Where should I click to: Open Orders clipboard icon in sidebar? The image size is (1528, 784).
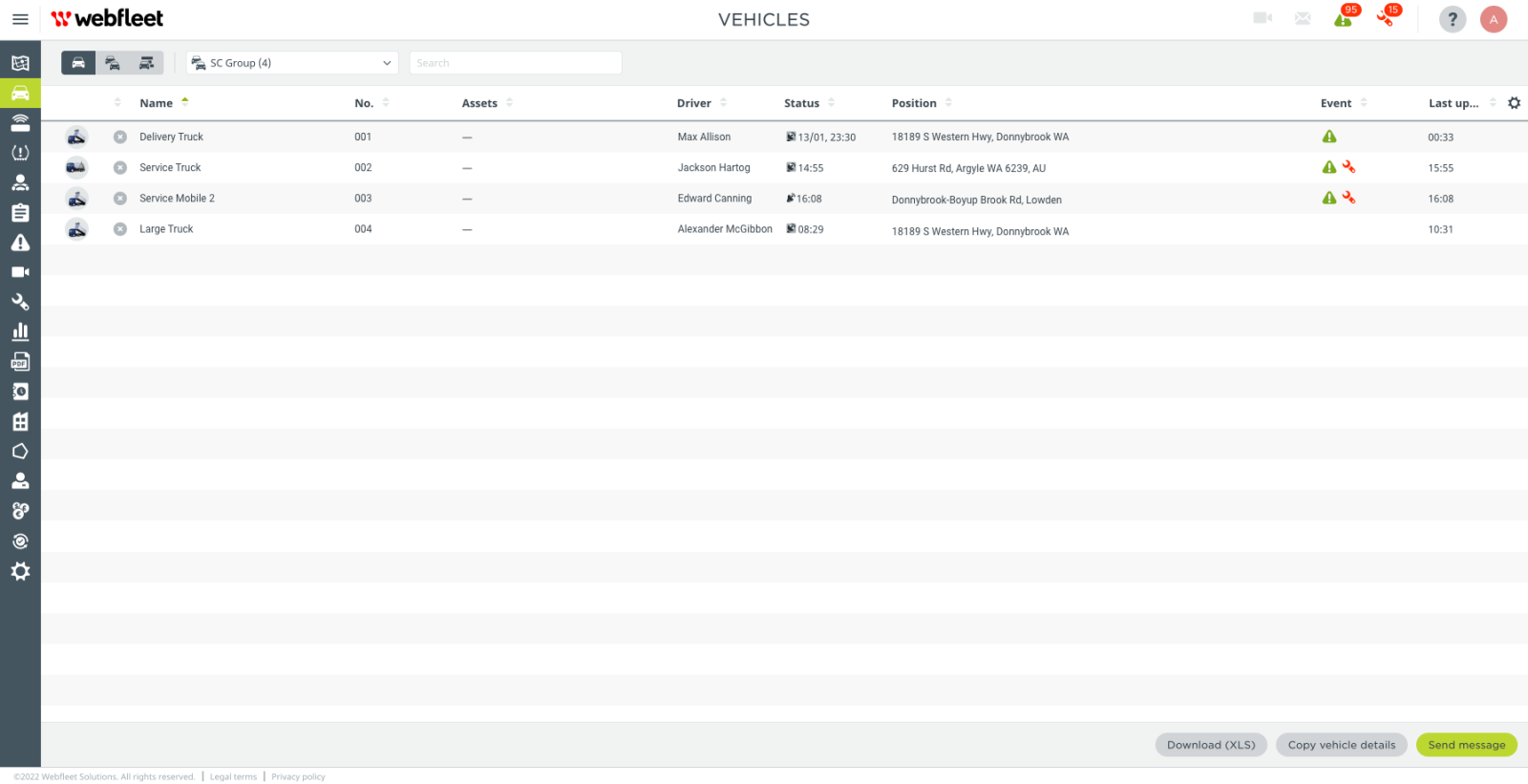[x=20, y=213]
